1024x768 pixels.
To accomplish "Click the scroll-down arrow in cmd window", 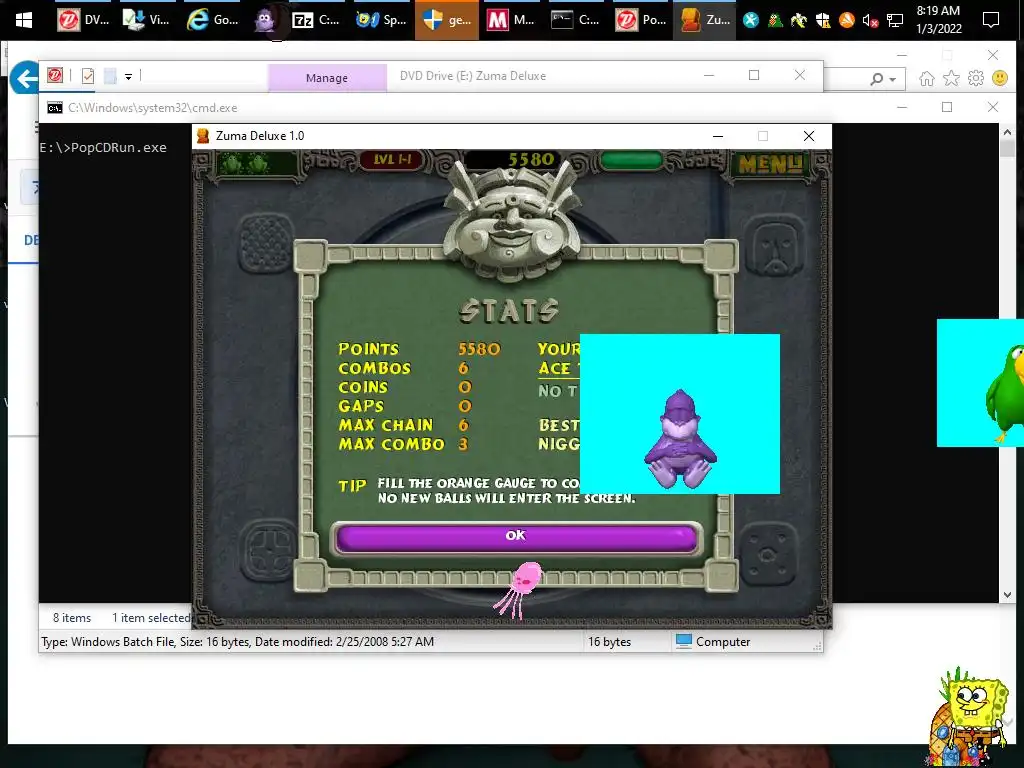I will click(x=1007, y=595).
